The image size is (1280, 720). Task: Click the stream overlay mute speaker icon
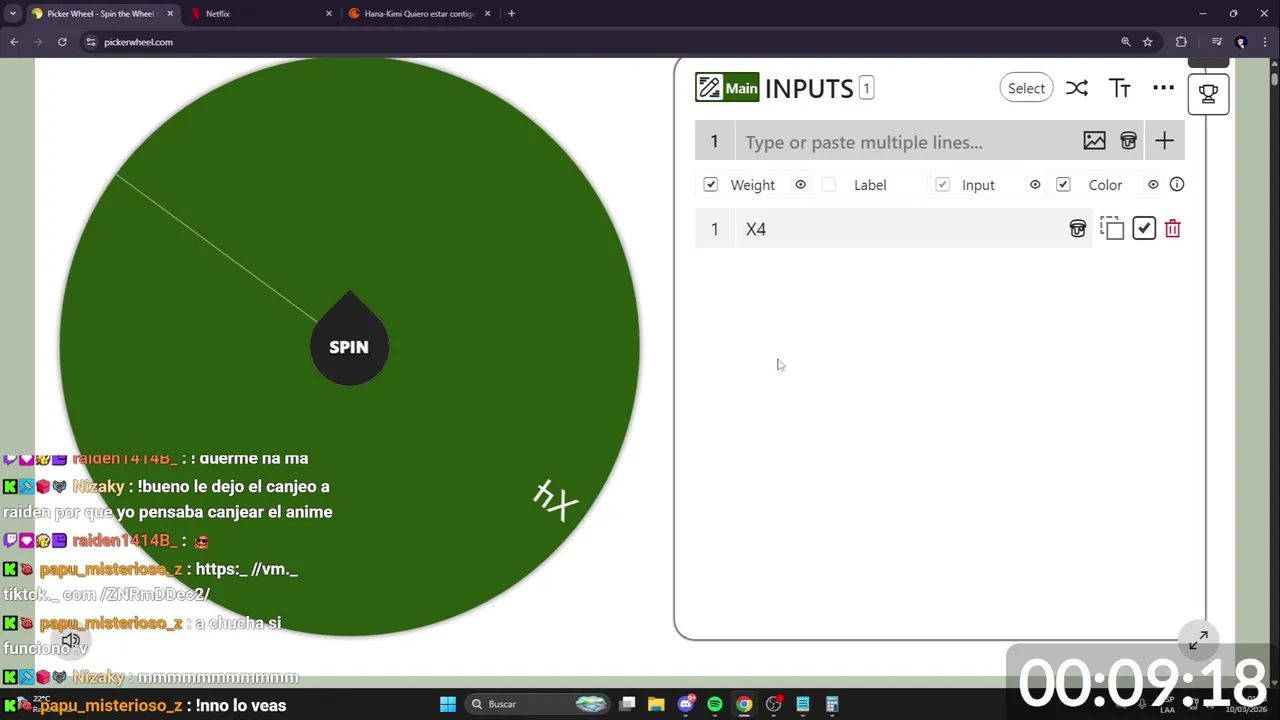pos(70,641)
